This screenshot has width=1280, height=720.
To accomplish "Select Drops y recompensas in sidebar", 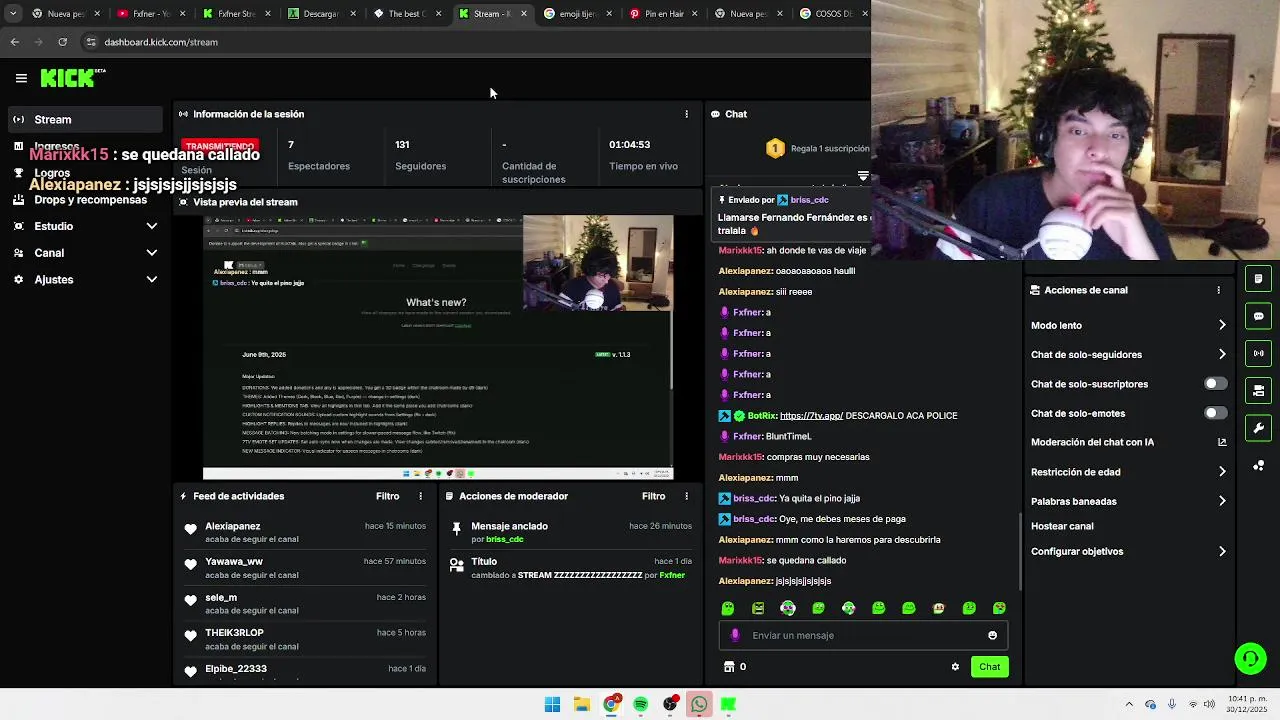I will 85,200.
